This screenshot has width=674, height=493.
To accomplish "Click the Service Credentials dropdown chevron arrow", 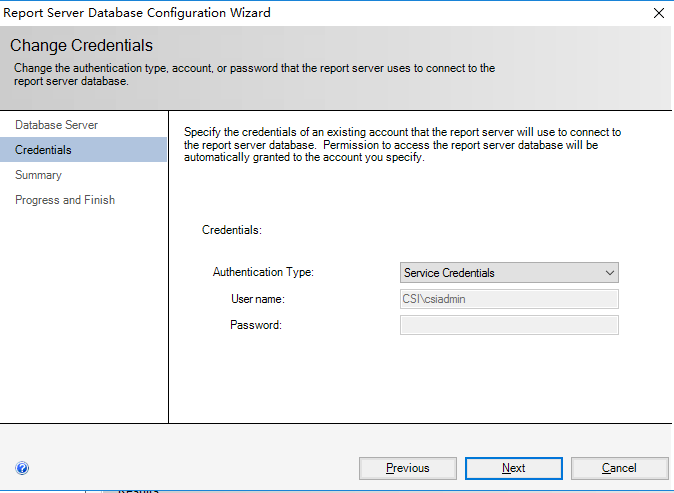I will (x=609, y=273).
